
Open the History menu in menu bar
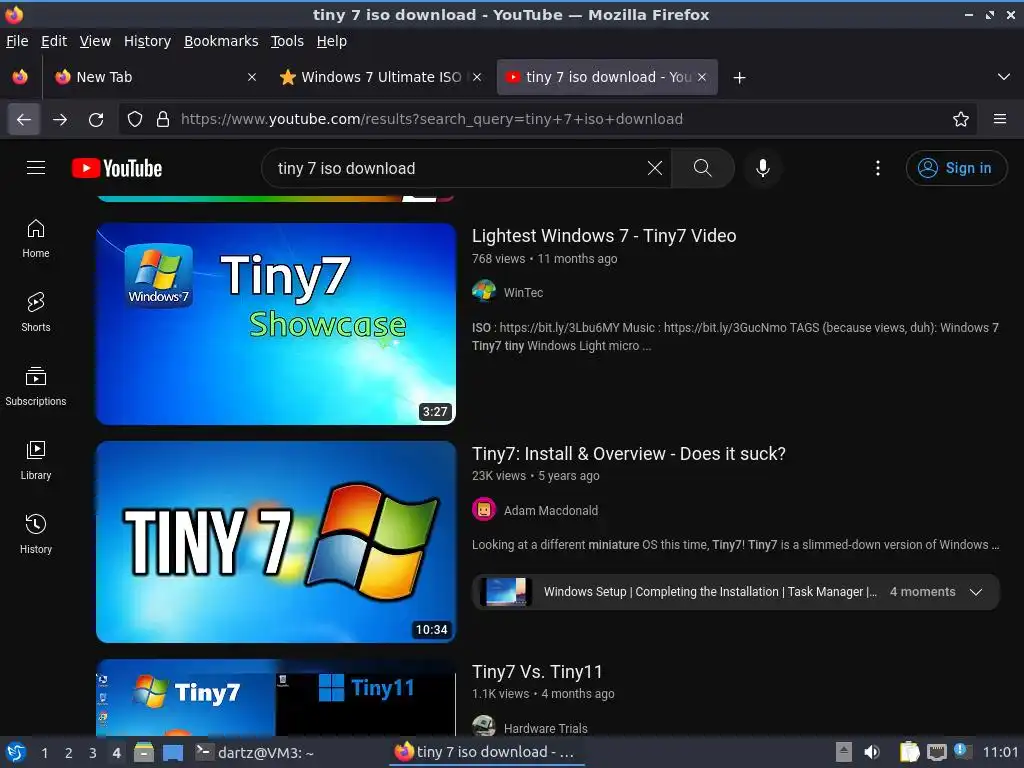pyautogui.click(x=148, y=41)
